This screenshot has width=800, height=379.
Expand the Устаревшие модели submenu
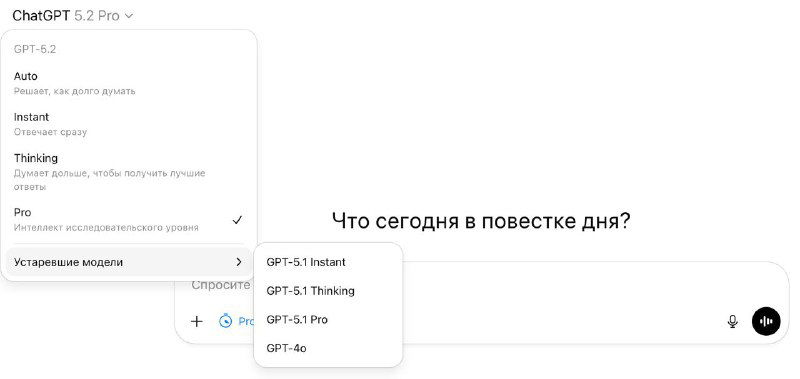pyautogui.click(x=128, y=262)
